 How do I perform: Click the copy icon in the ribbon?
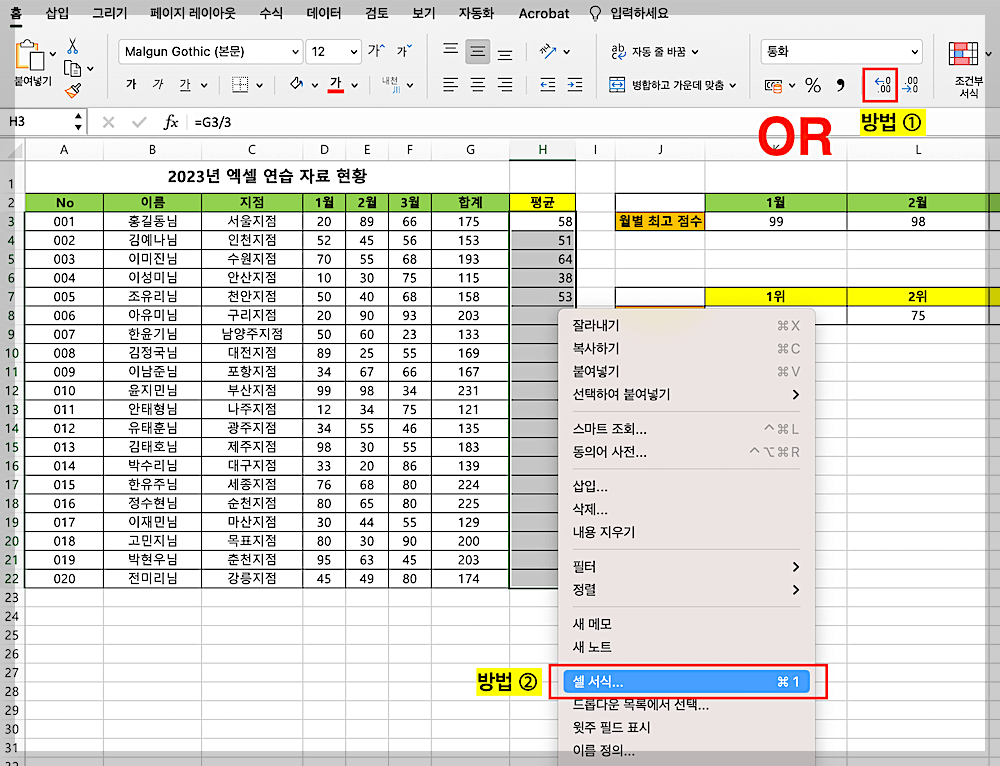70,68
